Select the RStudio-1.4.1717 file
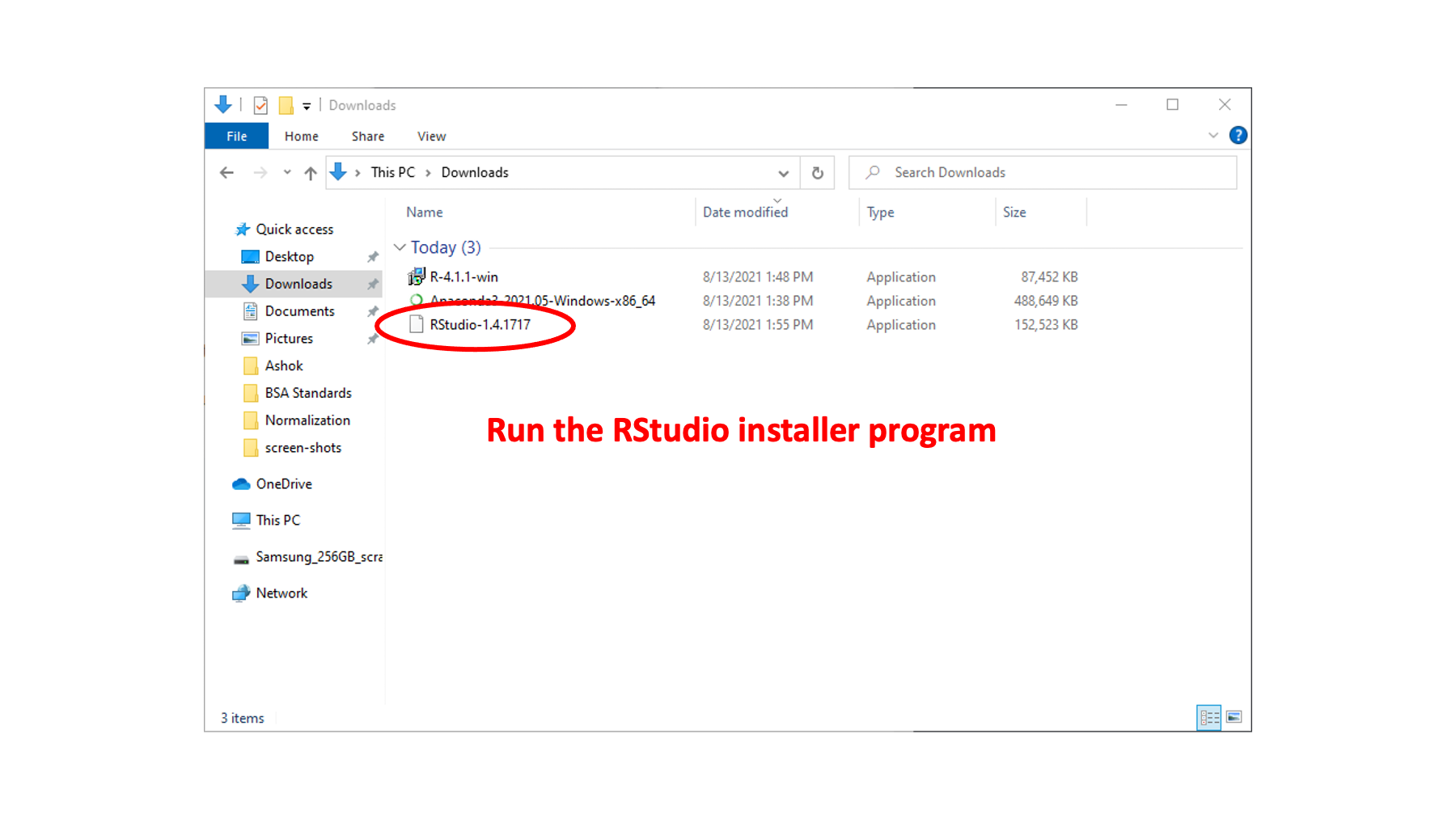Viewport: 1456px width, 819px height. (x=480, y=324)
